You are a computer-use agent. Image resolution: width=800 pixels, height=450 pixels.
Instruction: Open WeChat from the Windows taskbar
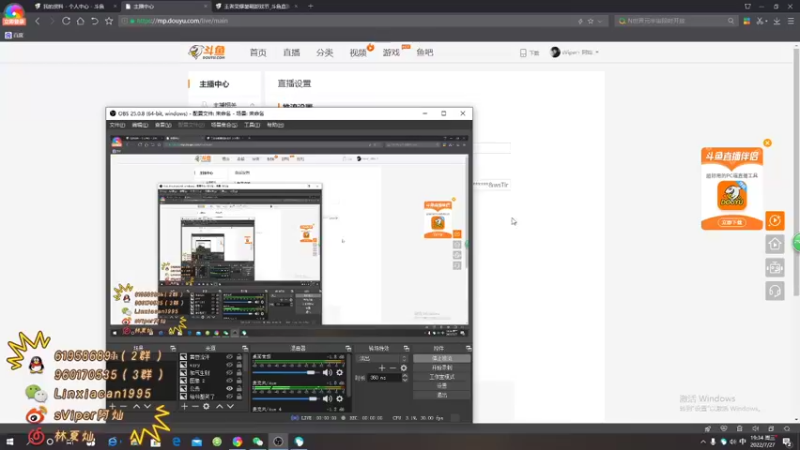258,441
